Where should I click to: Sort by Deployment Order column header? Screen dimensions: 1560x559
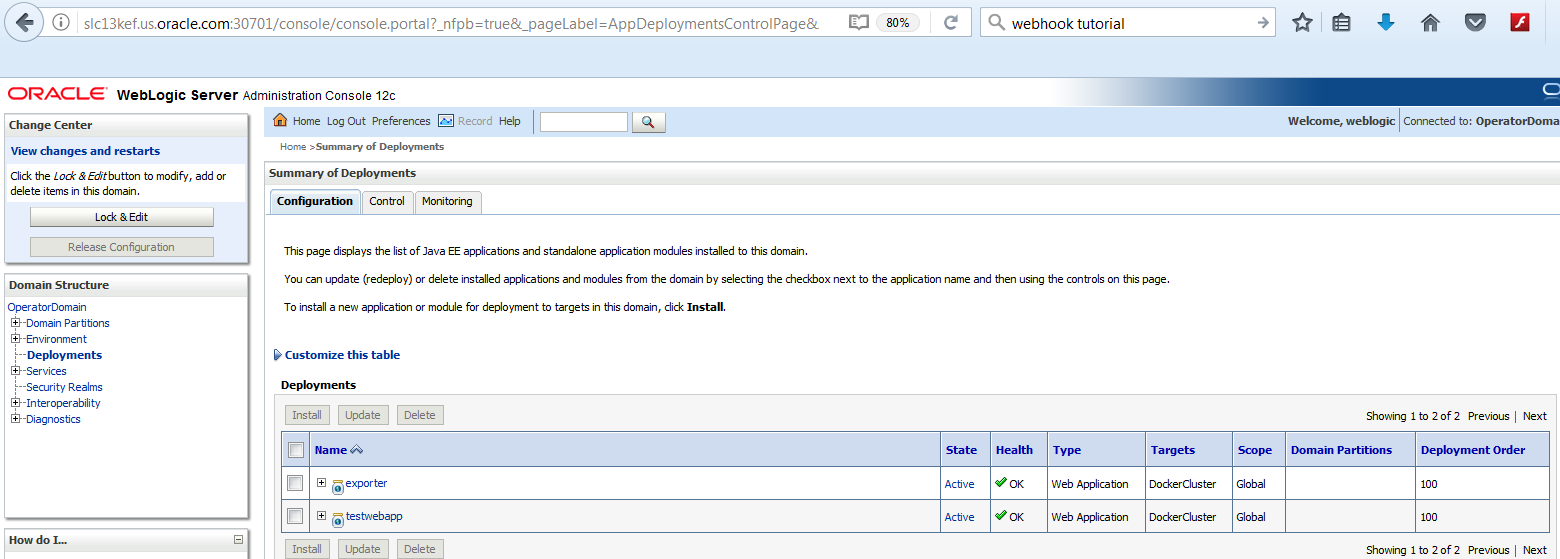pos(1473,450)
